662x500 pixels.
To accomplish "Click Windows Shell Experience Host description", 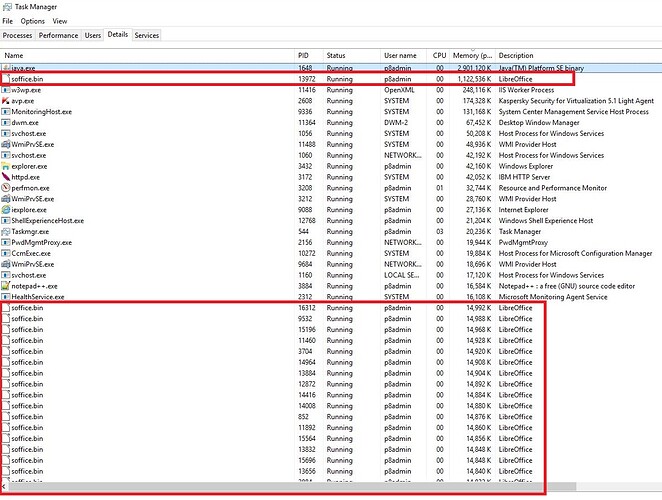I will 545,221.
